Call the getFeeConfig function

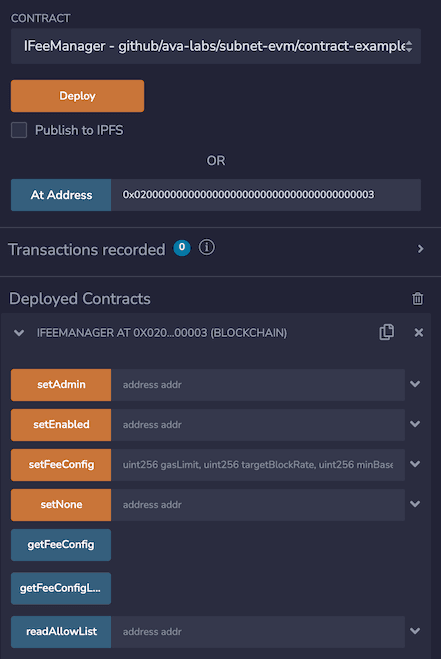click(x=61, y=545)
